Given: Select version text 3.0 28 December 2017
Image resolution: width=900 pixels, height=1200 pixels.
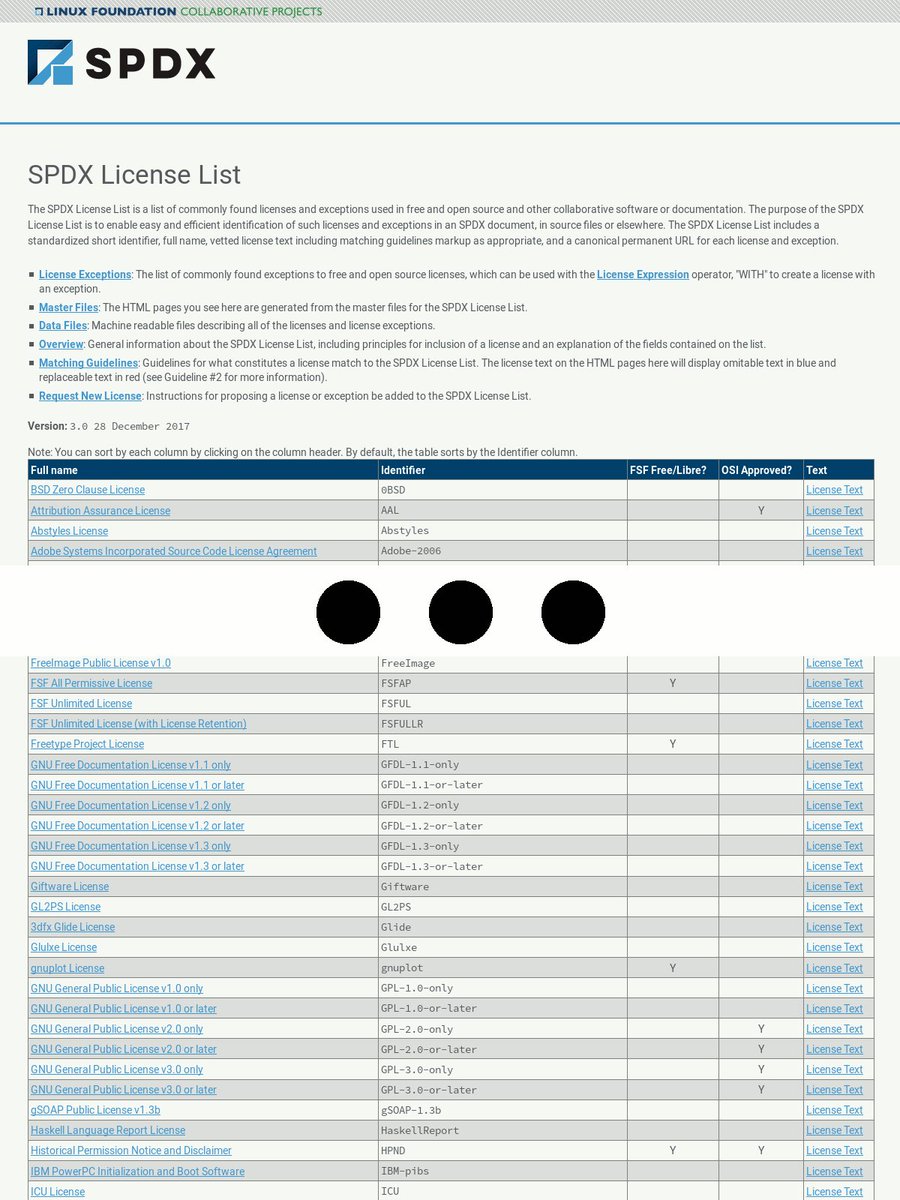Looking at the screenshot, I should pyautogui.click(x=130, y=426).
